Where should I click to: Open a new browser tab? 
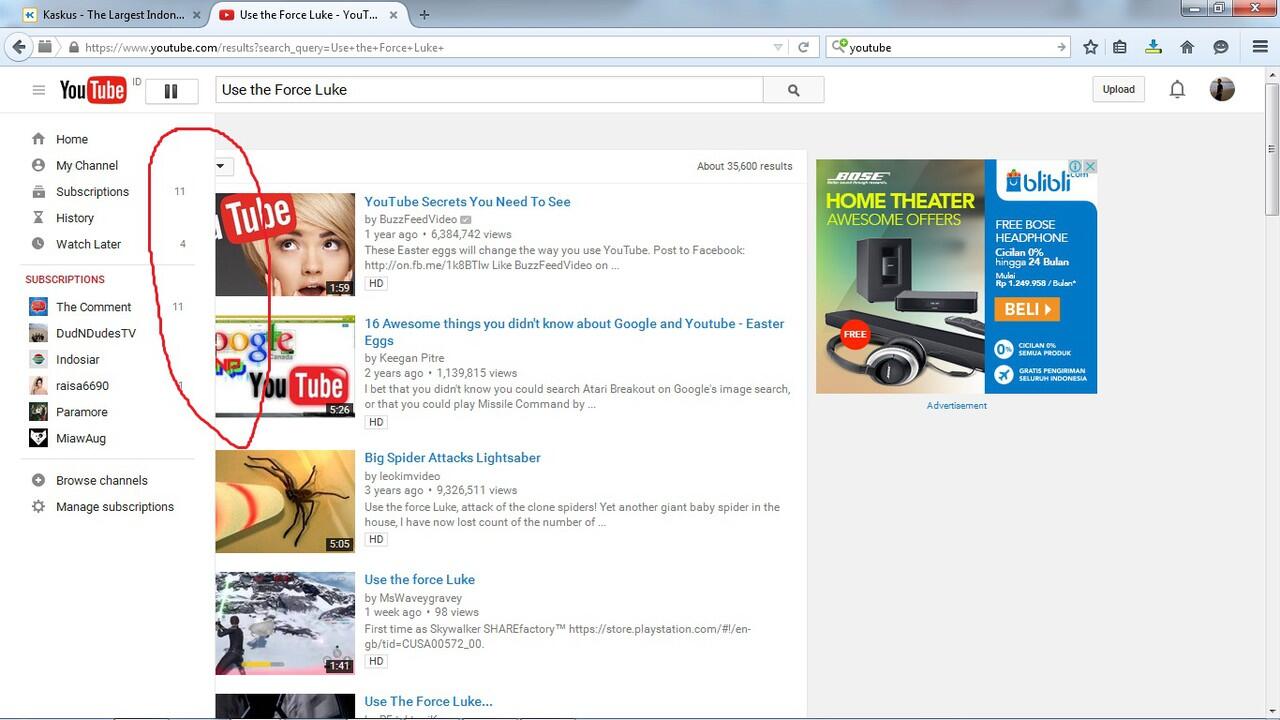pos(425,15)
